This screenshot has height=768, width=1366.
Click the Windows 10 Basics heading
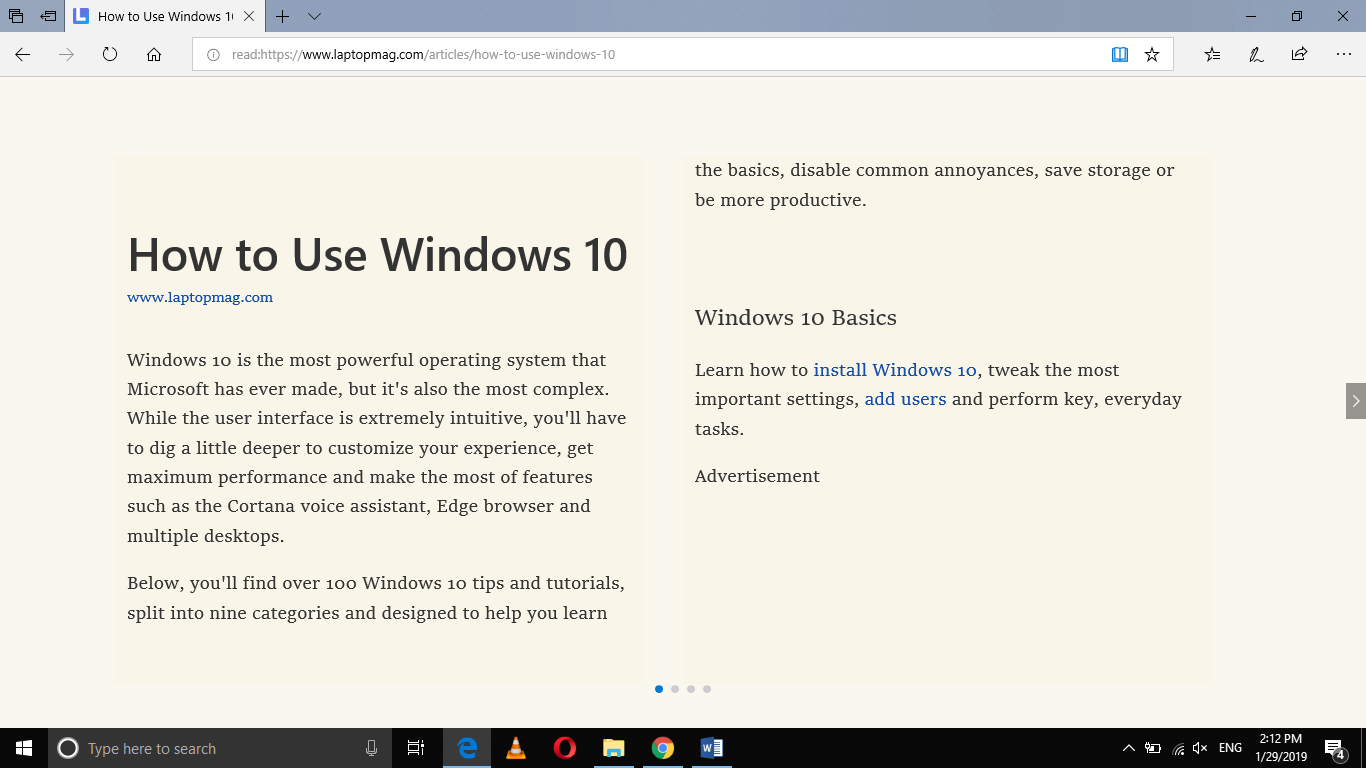pyautogui.click(x=796, y=318)
